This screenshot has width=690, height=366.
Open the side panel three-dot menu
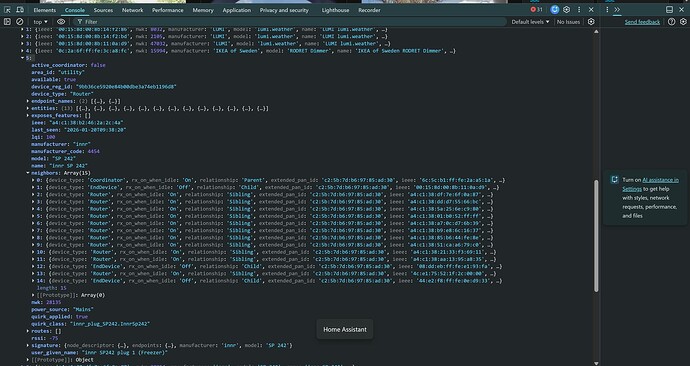pos(607,10)
